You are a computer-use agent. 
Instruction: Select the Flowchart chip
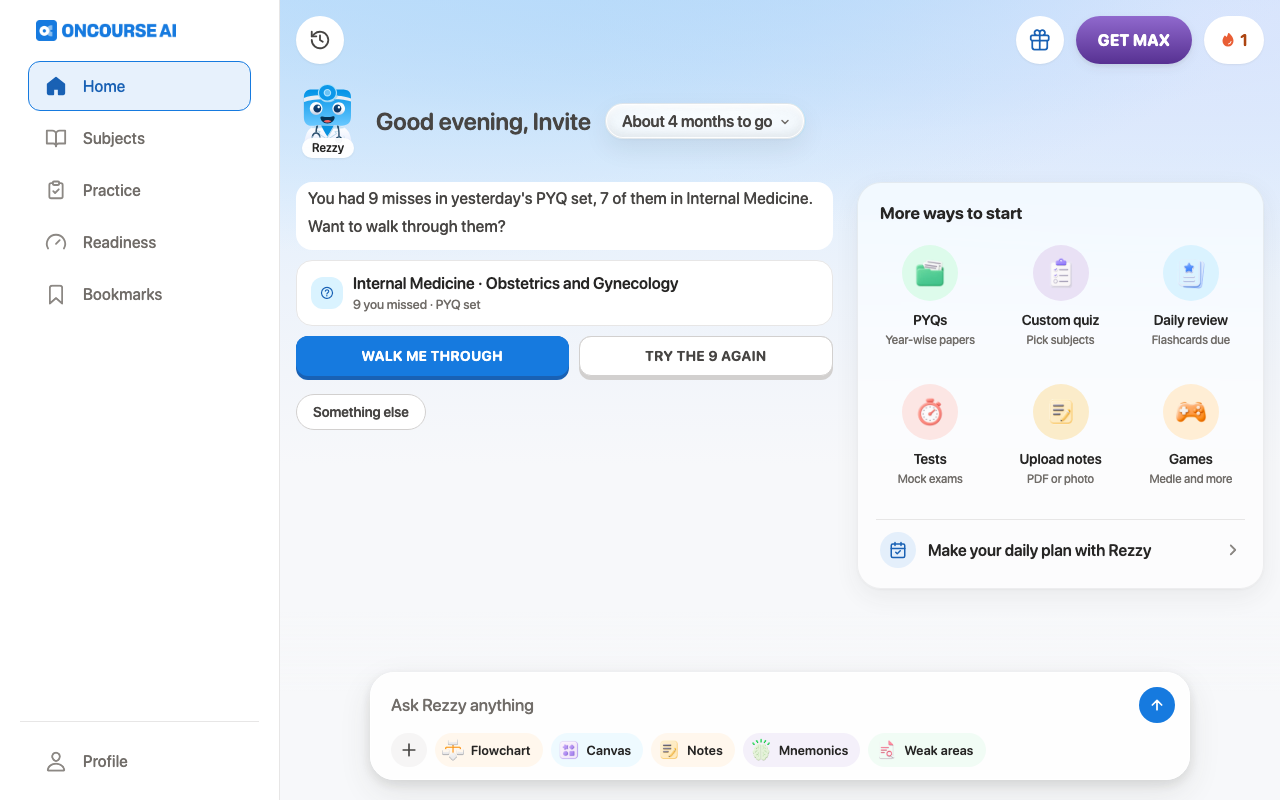pyautogui.click(x=489, y=750)
